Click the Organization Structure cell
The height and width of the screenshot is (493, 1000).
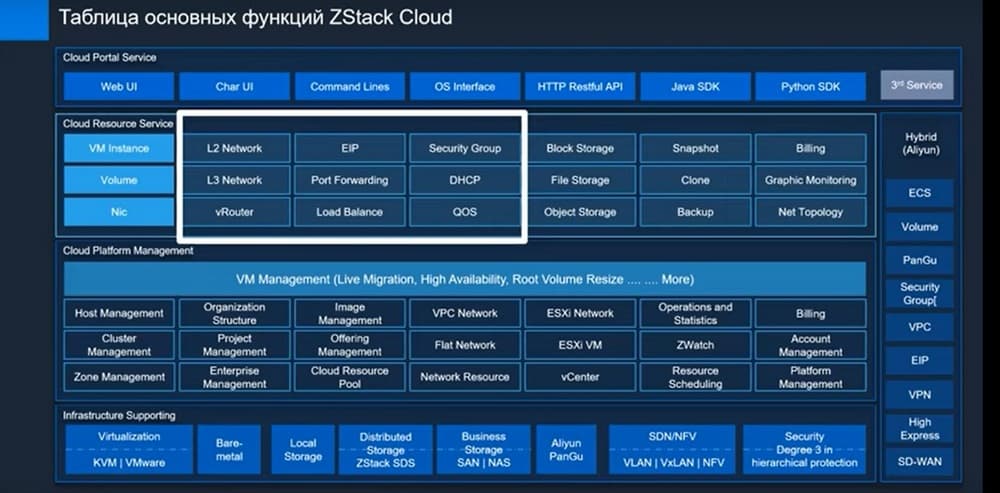[x=234, y=313]
